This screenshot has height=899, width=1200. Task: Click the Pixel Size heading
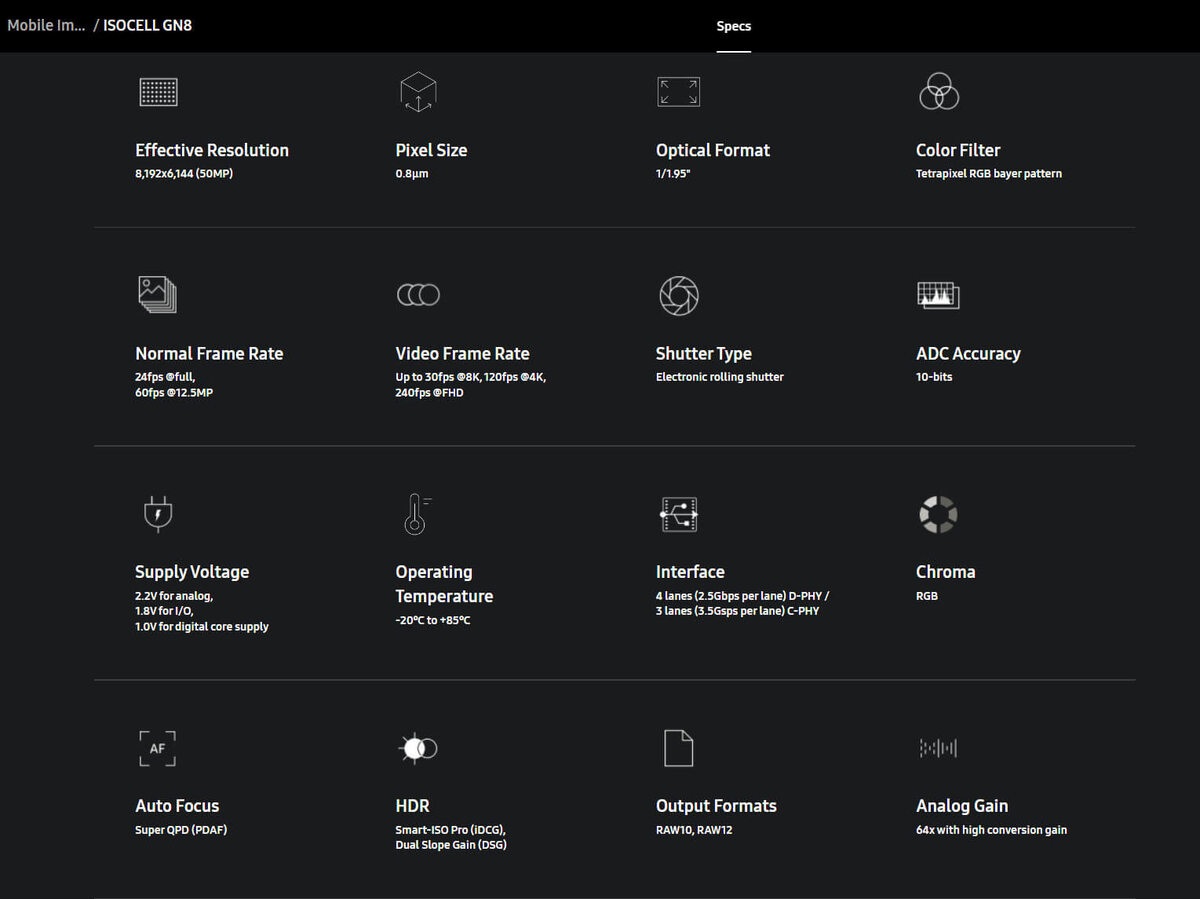pos(431,150)
